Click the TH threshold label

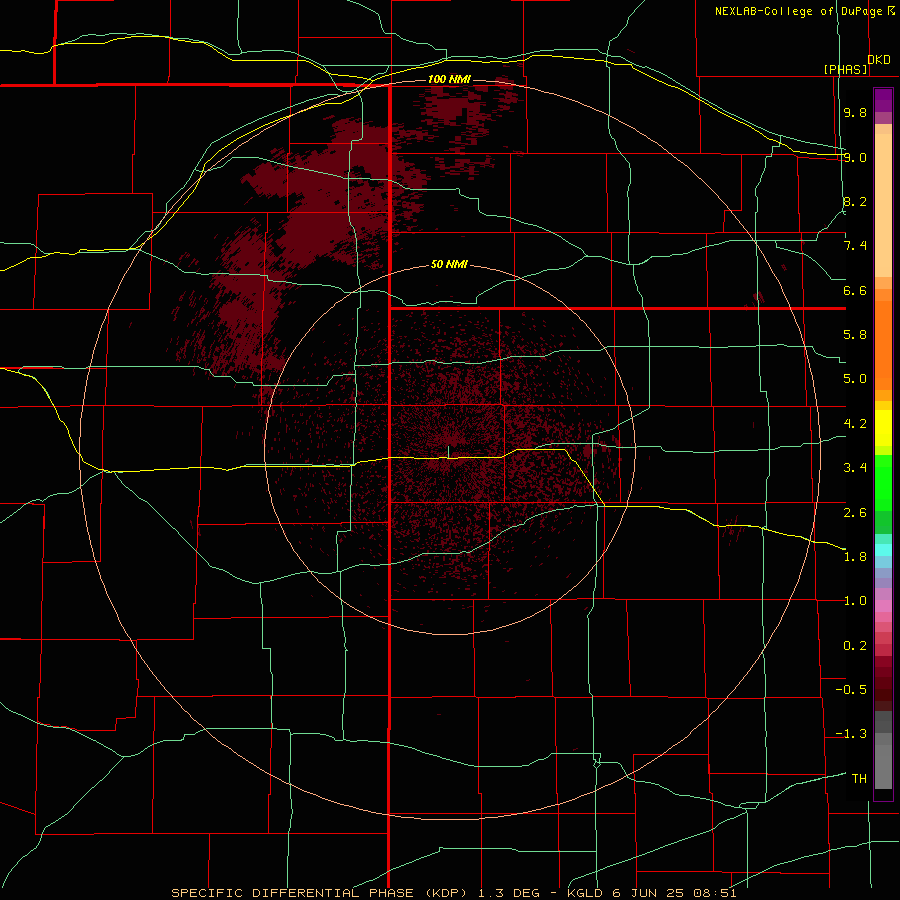tap(859, 779)
